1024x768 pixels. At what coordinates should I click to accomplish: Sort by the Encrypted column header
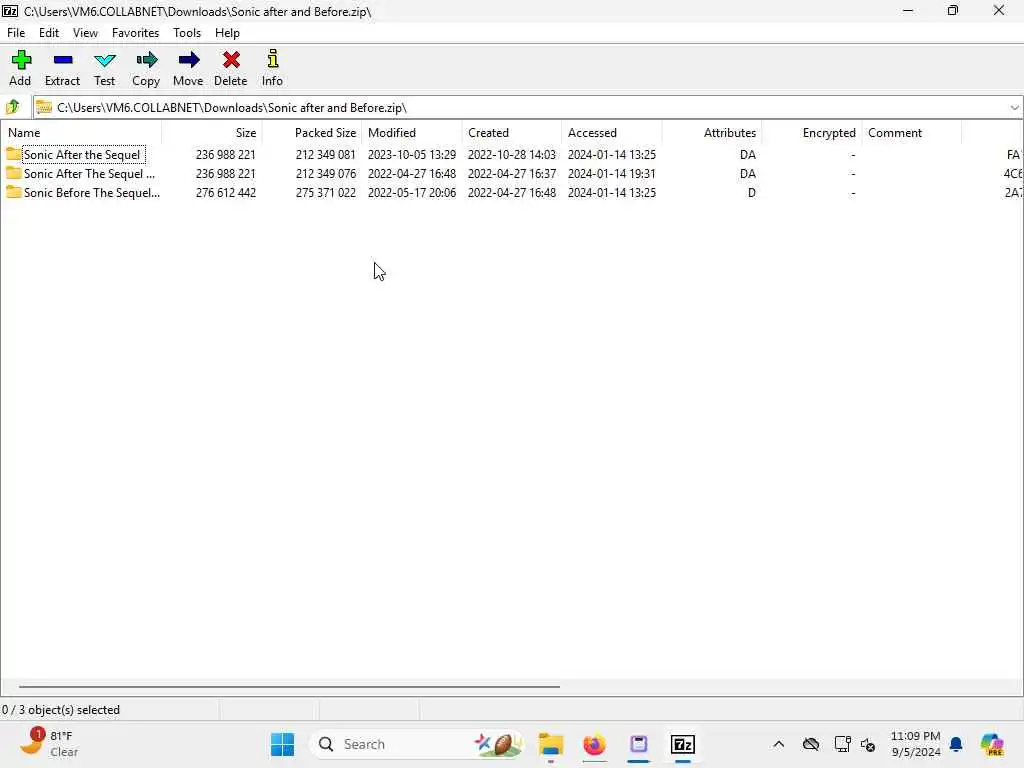tap(812, 133)
